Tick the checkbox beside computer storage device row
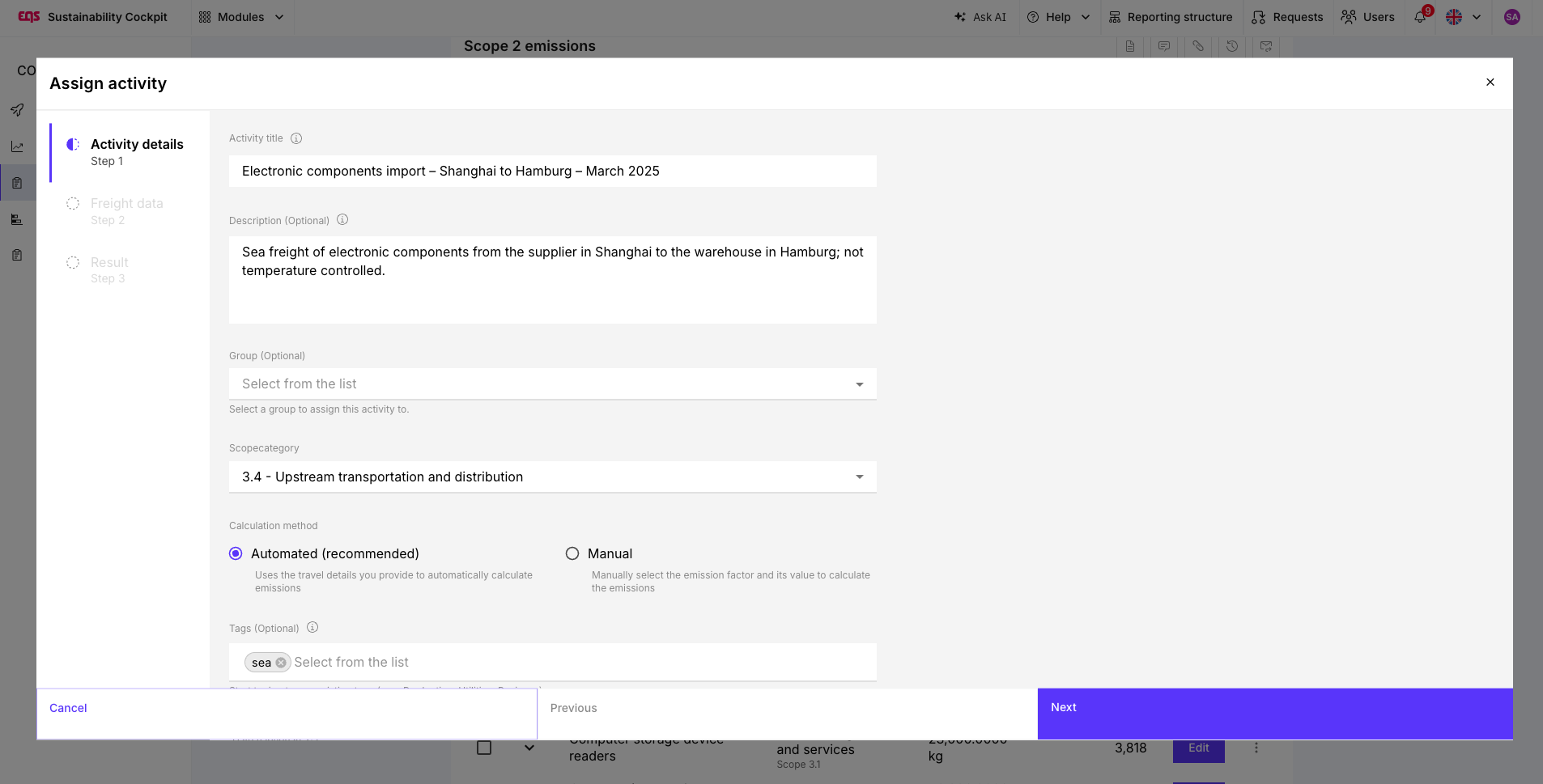 point(484,748)
